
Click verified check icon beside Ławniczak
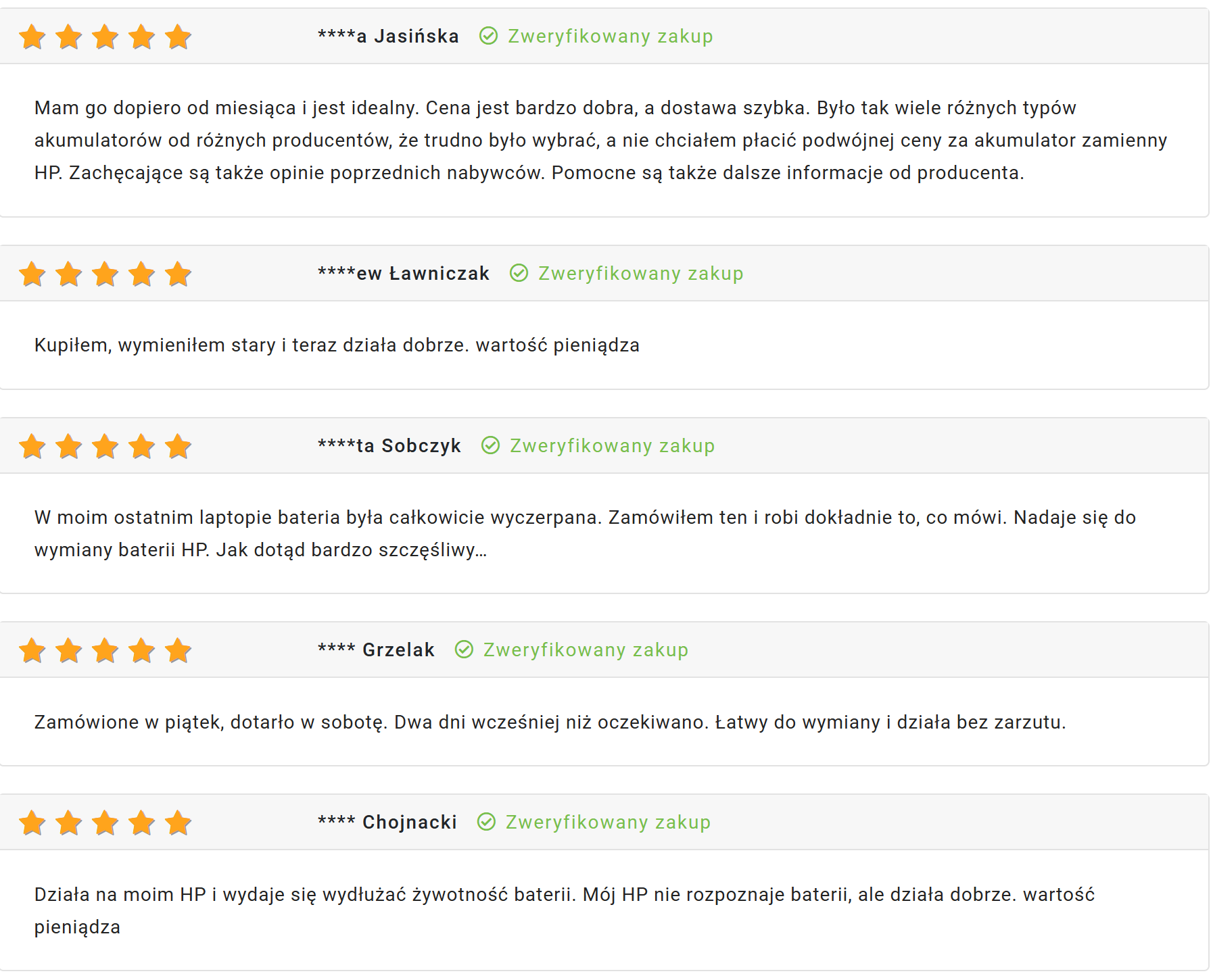tap(519, 273)
